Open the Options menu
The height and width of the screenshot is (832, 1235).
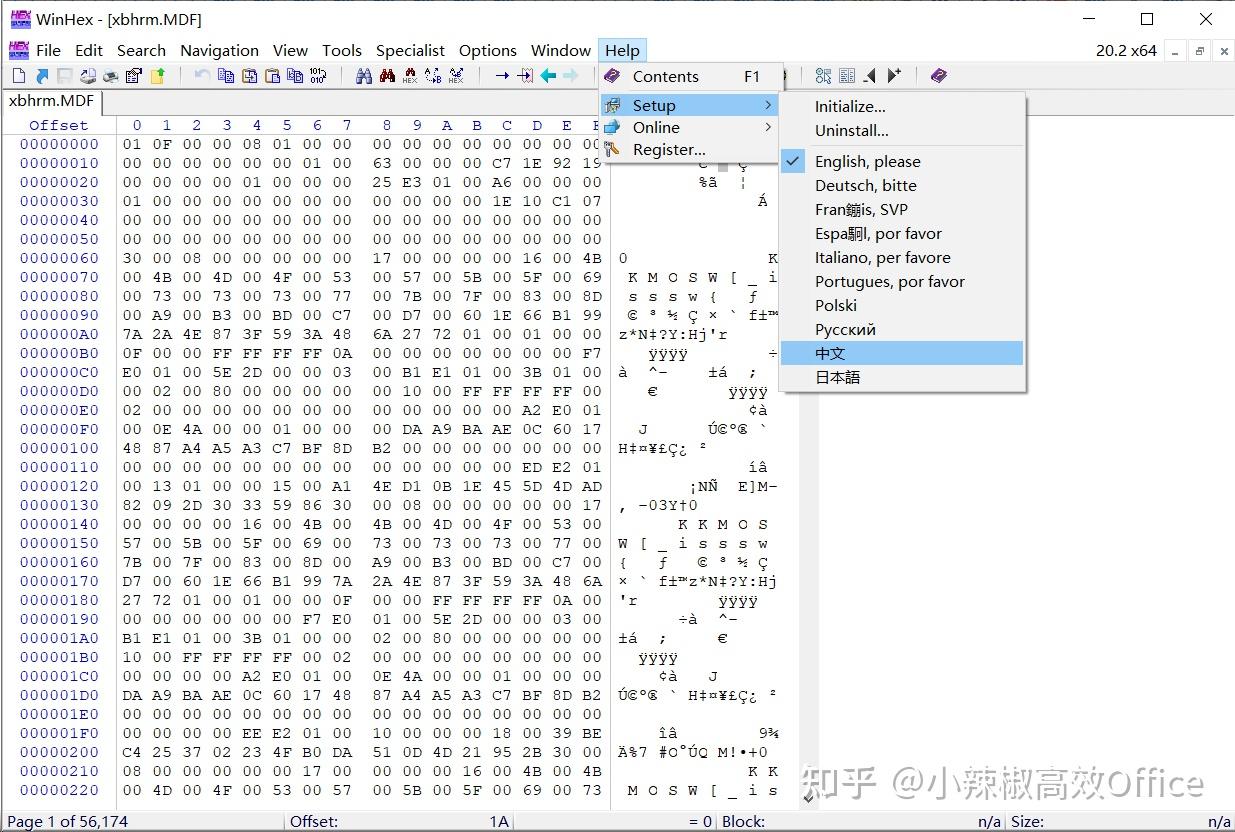pos(488,50)
